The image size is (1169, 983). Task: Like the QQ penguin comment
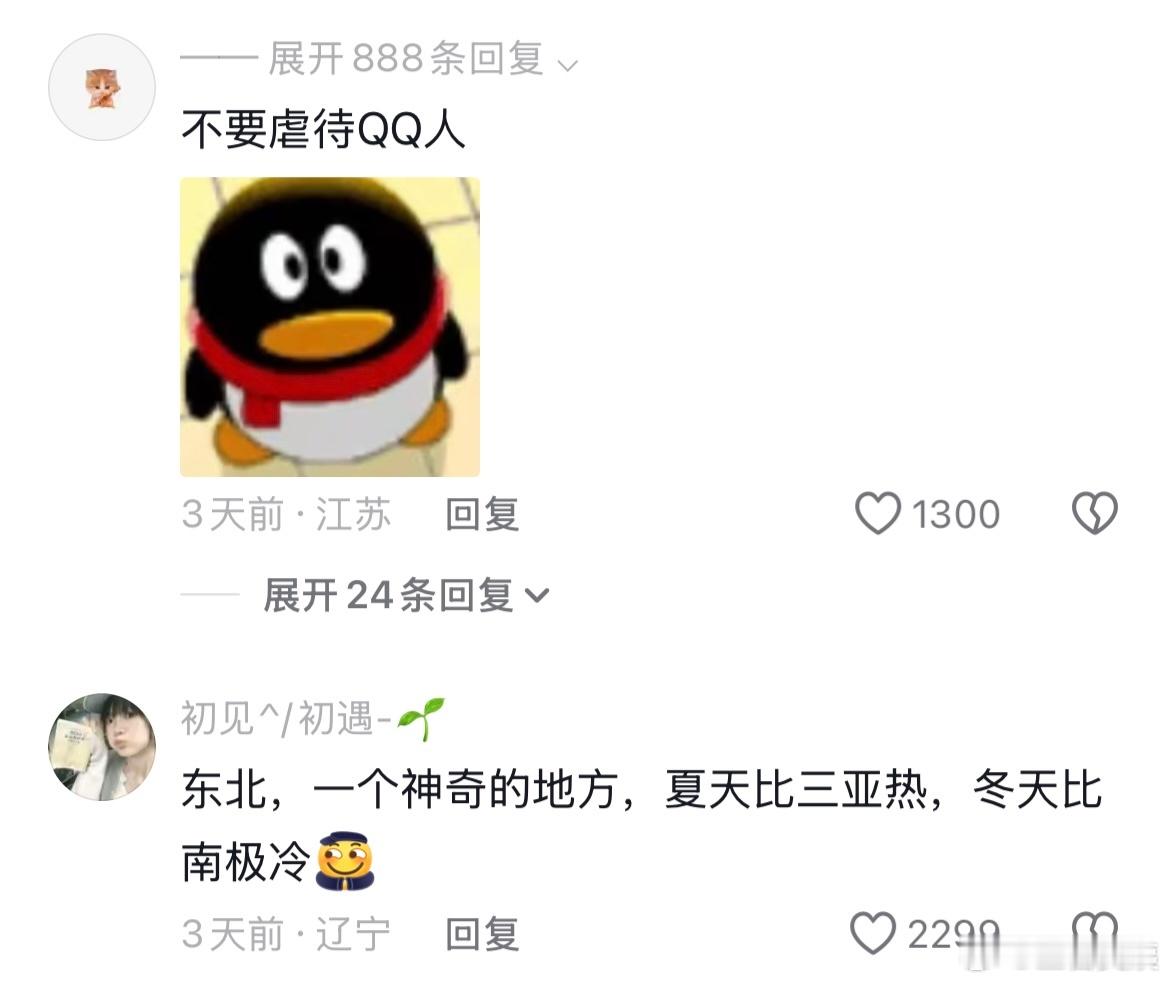[x=877, y=513]
